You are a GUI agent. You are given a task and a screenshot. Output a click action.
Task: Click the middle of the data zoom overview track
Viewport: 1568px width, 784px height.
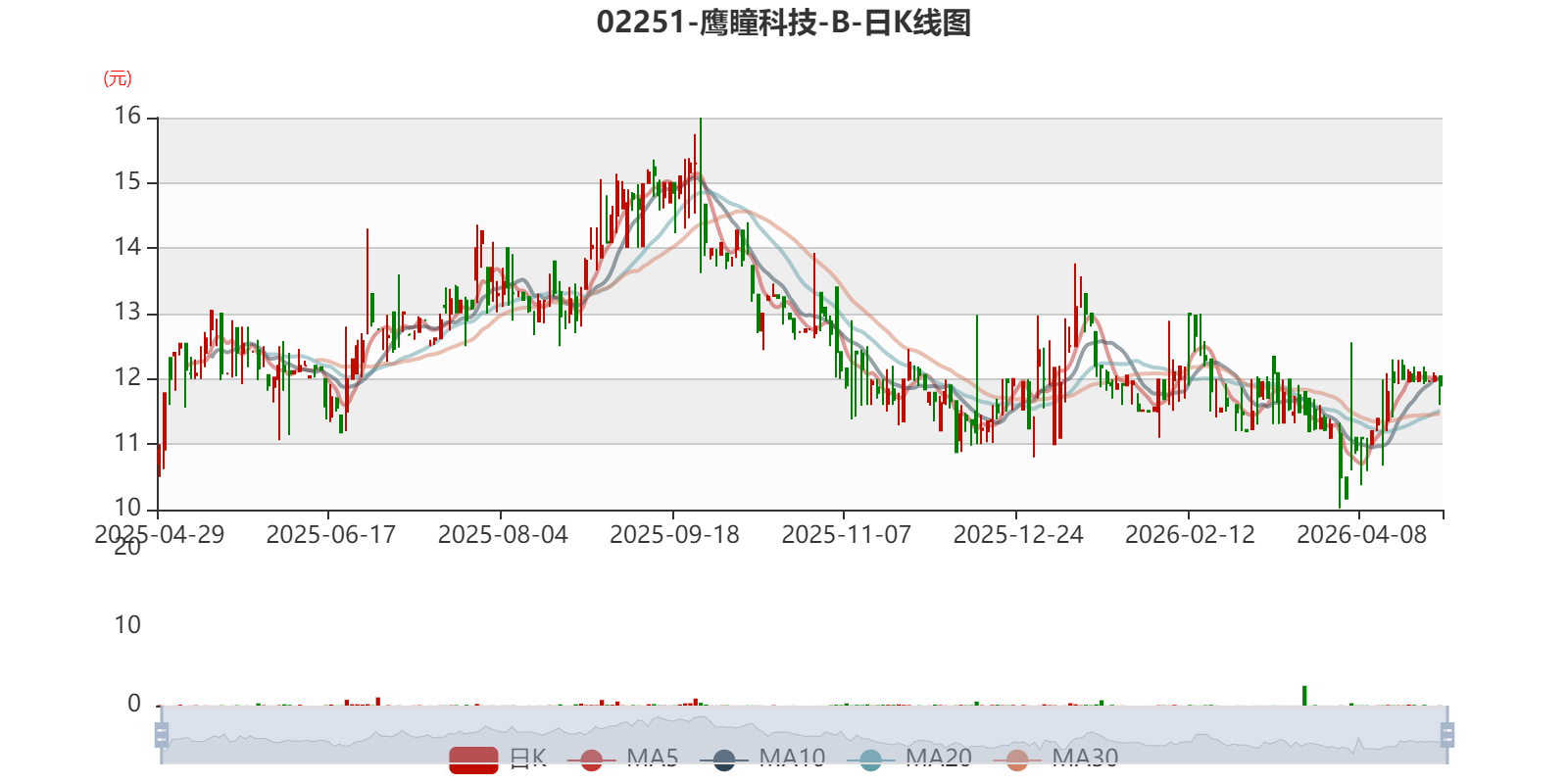pyautogui.click(x=805, y=734)
